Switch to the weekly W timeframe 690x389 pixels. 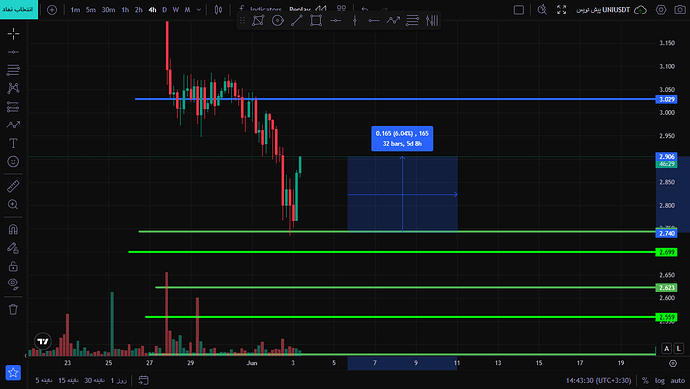(x=176, y=10)
